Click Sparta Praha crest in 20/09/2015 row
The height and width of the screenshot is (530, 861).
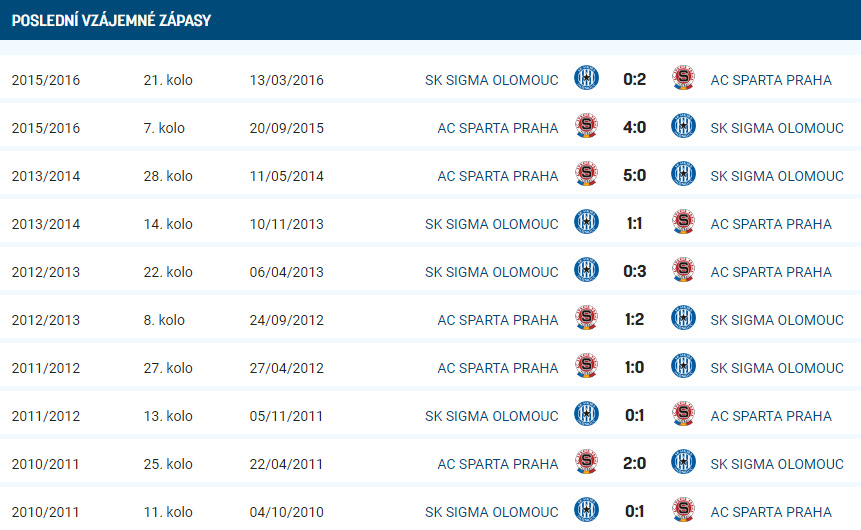[x=586, y=126]
